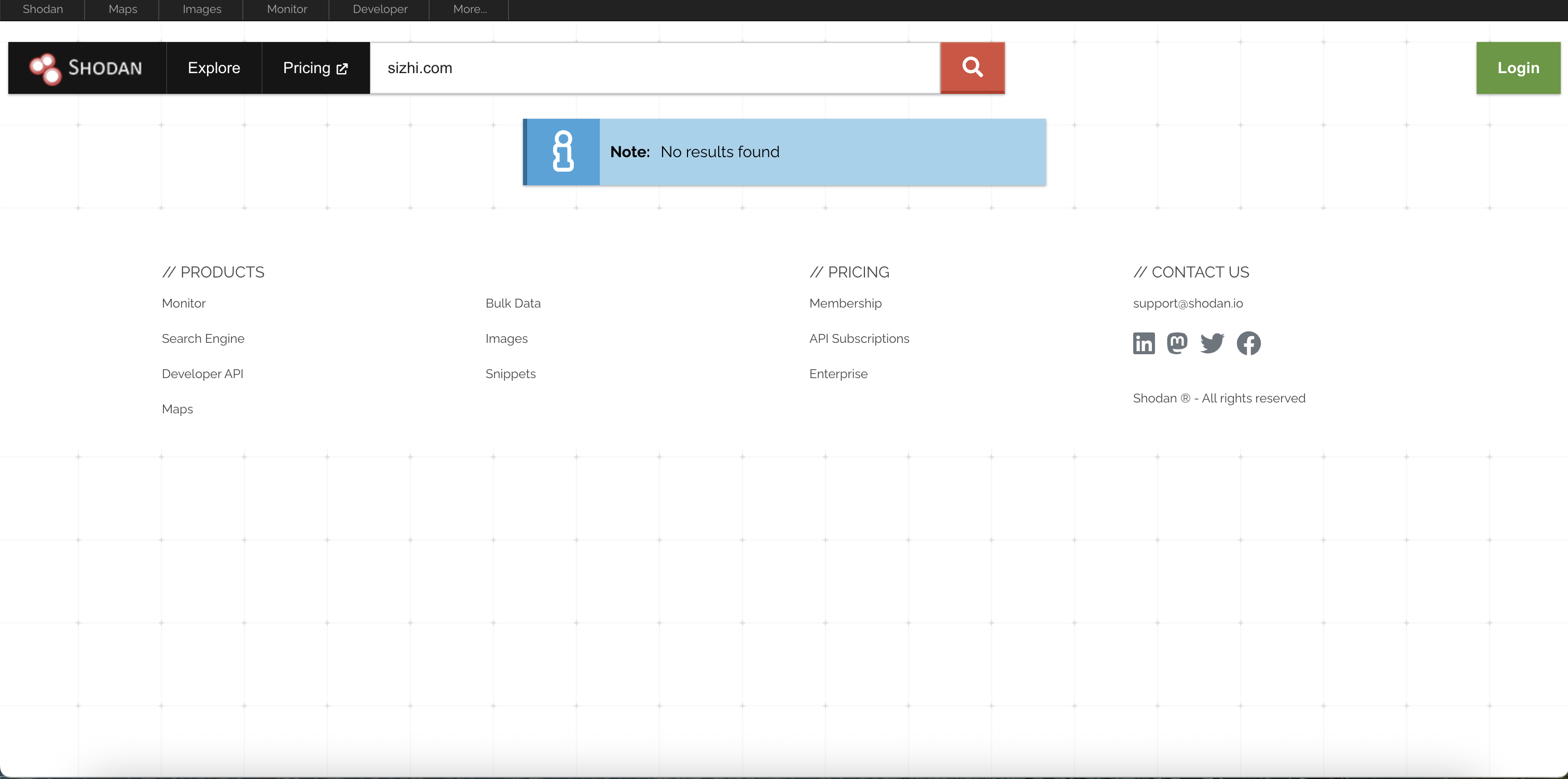Open Shodan's LinkedIn page icon

tap(1143, 343)
